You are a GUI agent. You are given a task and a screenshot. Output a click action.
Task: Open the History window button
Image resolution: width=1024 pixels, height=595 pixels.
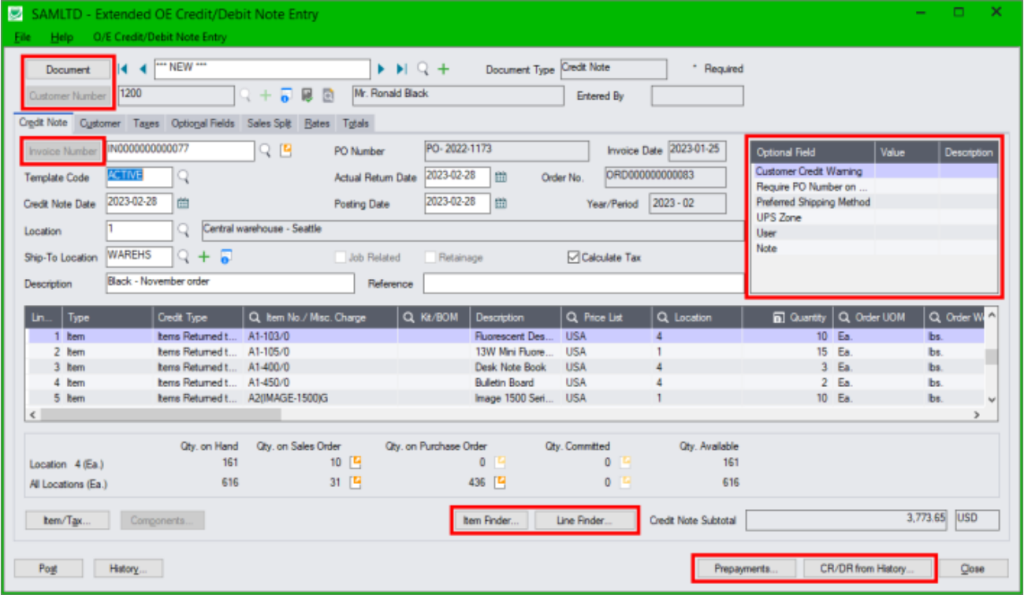pyautogui.click(x=128, y=569)
